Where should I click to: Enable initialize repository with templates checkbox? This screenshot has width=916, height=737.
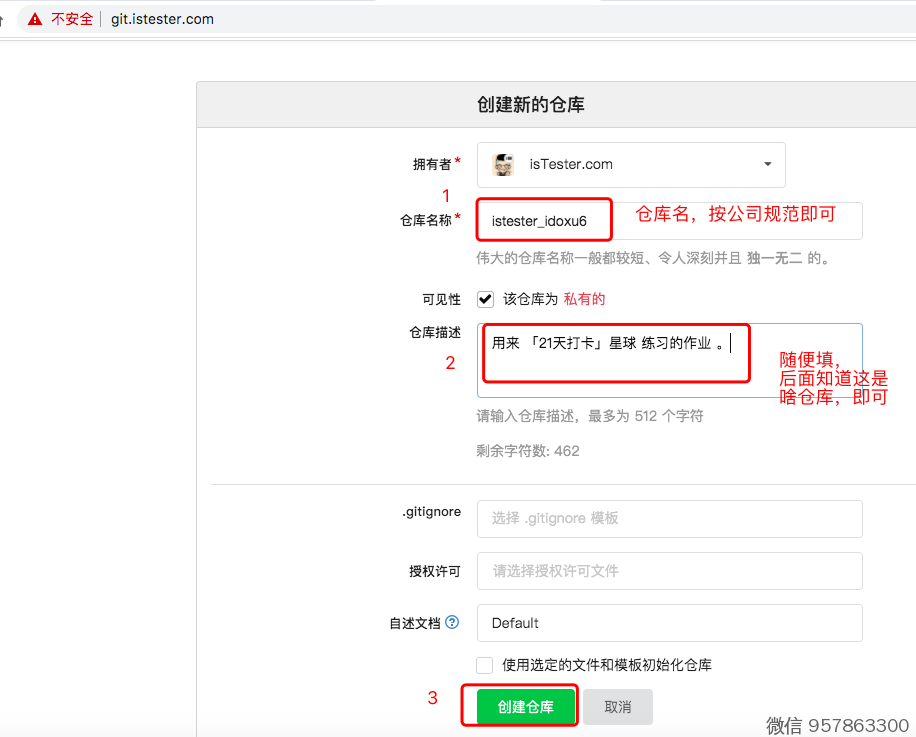click(x=485, y=665)
